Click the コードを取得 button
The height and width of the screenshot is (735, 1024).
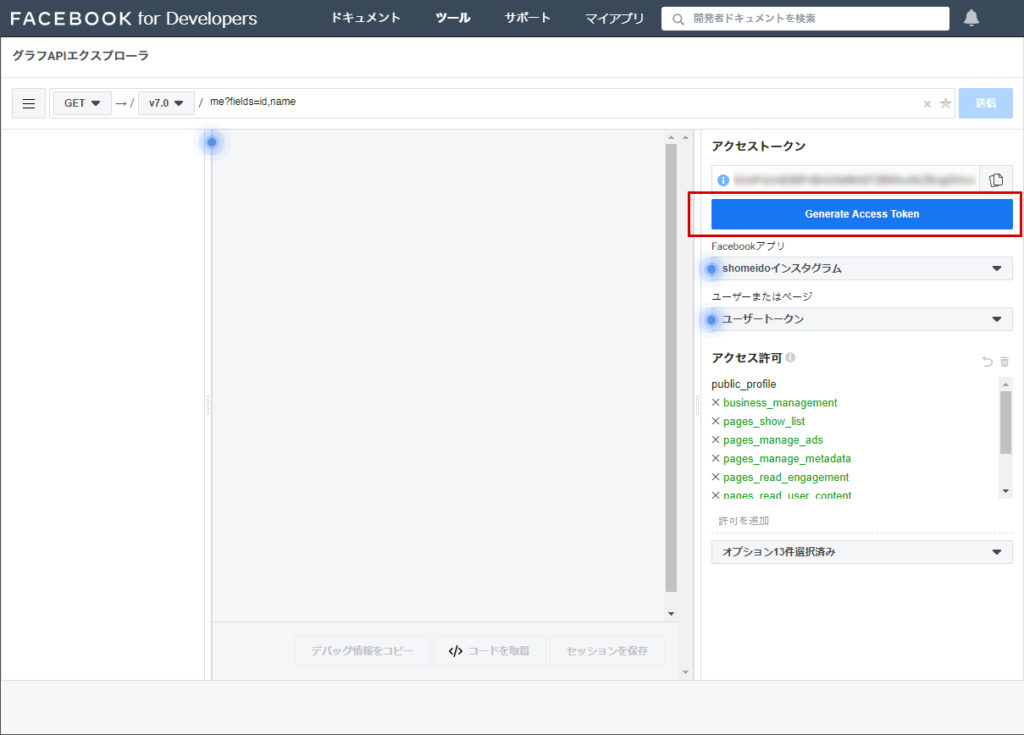pos(489,651)
